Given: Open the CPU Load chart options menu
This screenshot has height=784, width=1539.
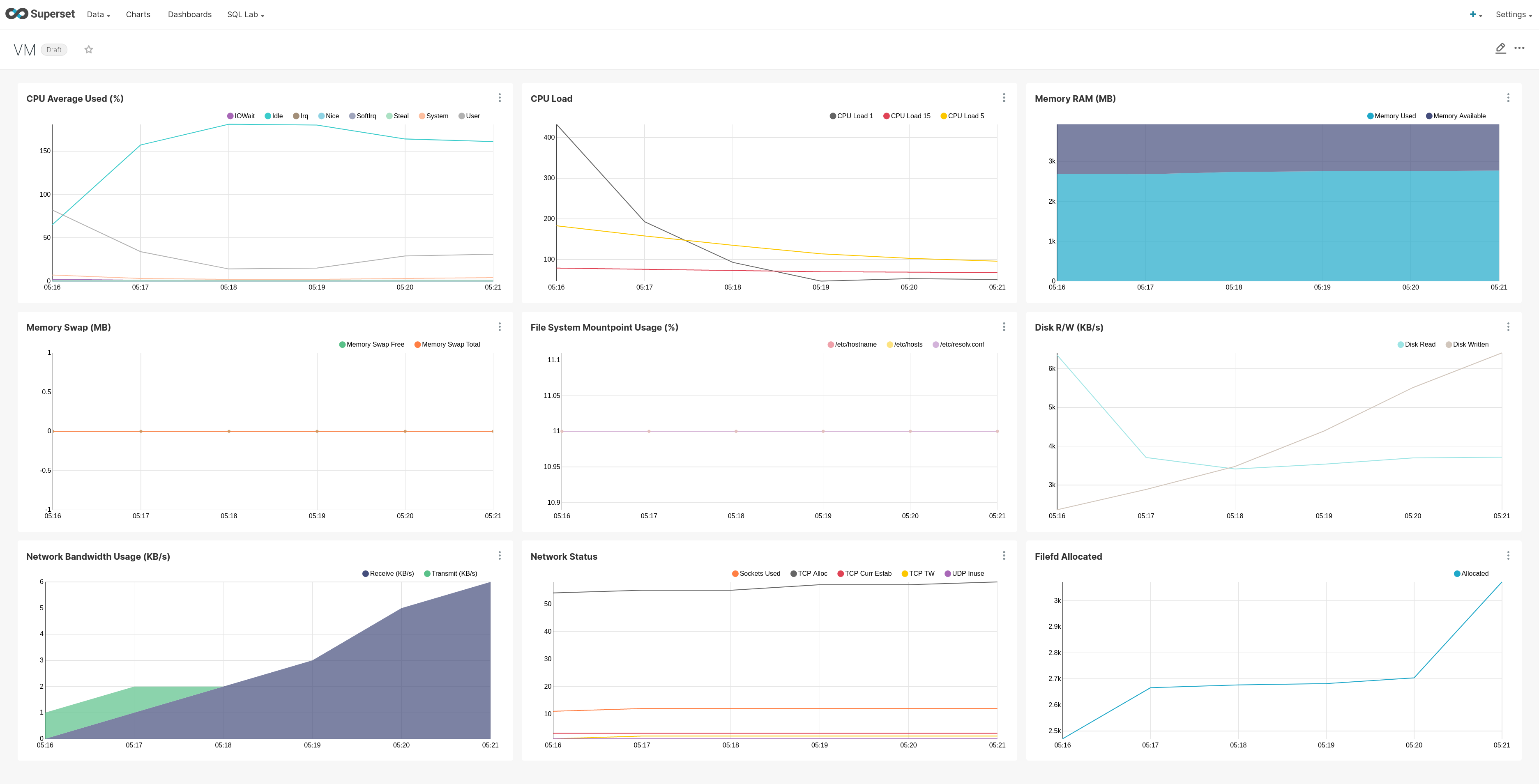Looking at the screenshot, I should tap(1004, 98).
